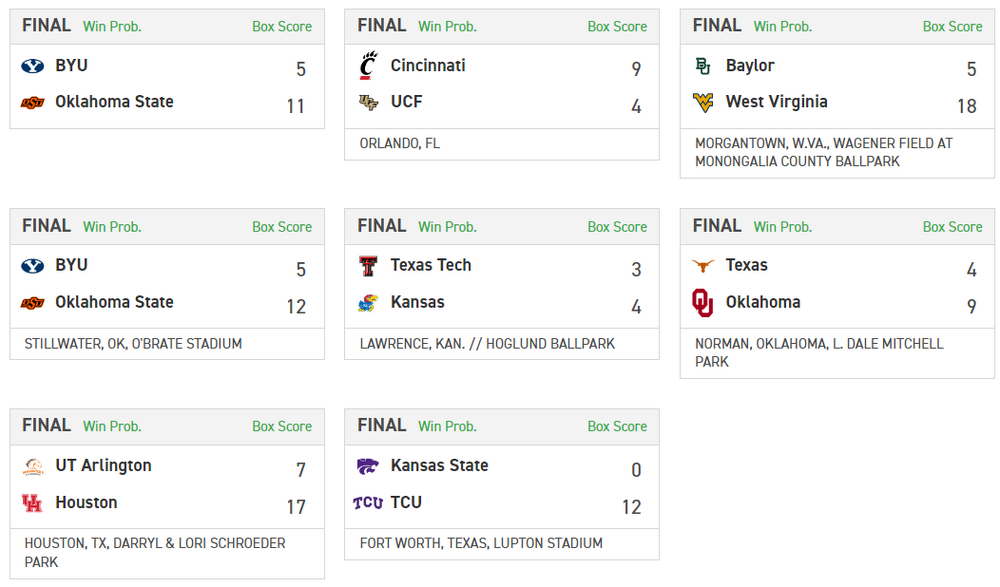Click the UCF Knights logo
This screenshot has width=1000, height=587.
tap(368, 102)
